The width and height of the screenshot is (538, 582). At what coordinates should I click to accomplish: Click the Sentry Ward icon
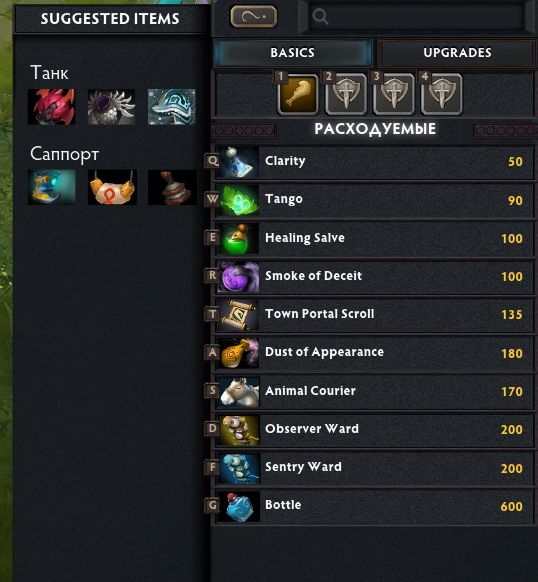pos(238,468)
